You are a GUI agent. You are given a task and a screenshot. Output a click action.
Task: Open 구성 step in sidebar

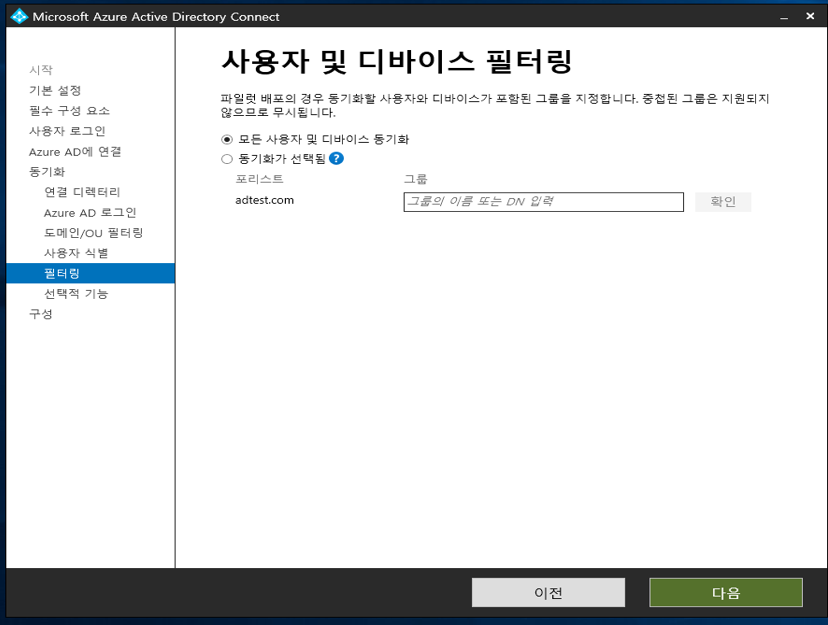(x=41, y=314)
